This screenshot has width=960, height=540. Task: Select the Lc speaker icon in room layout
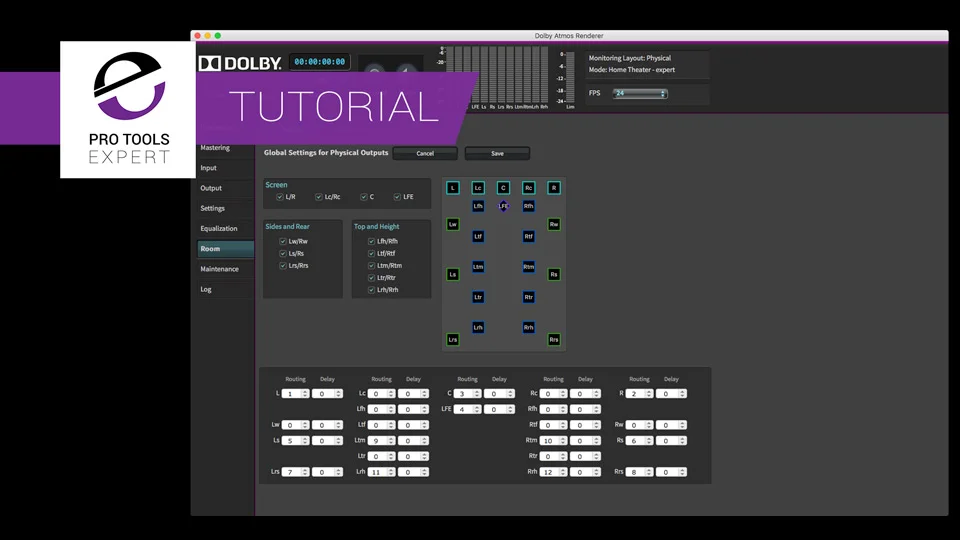coord(478,188)
